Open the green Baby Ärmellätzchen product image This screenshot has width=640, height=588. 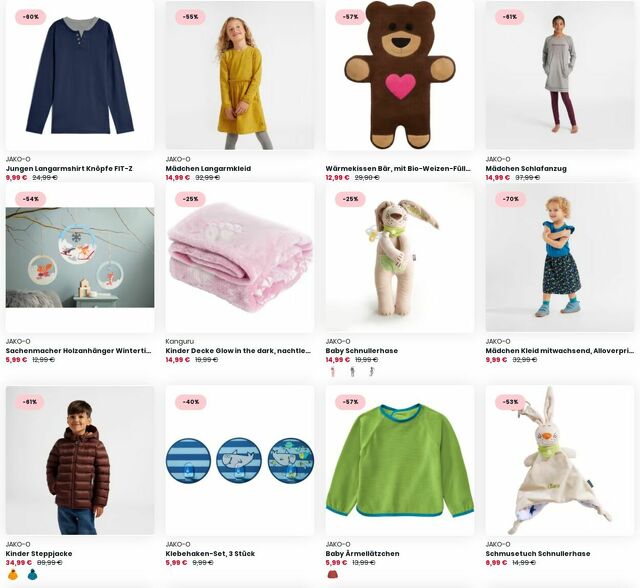400,460
